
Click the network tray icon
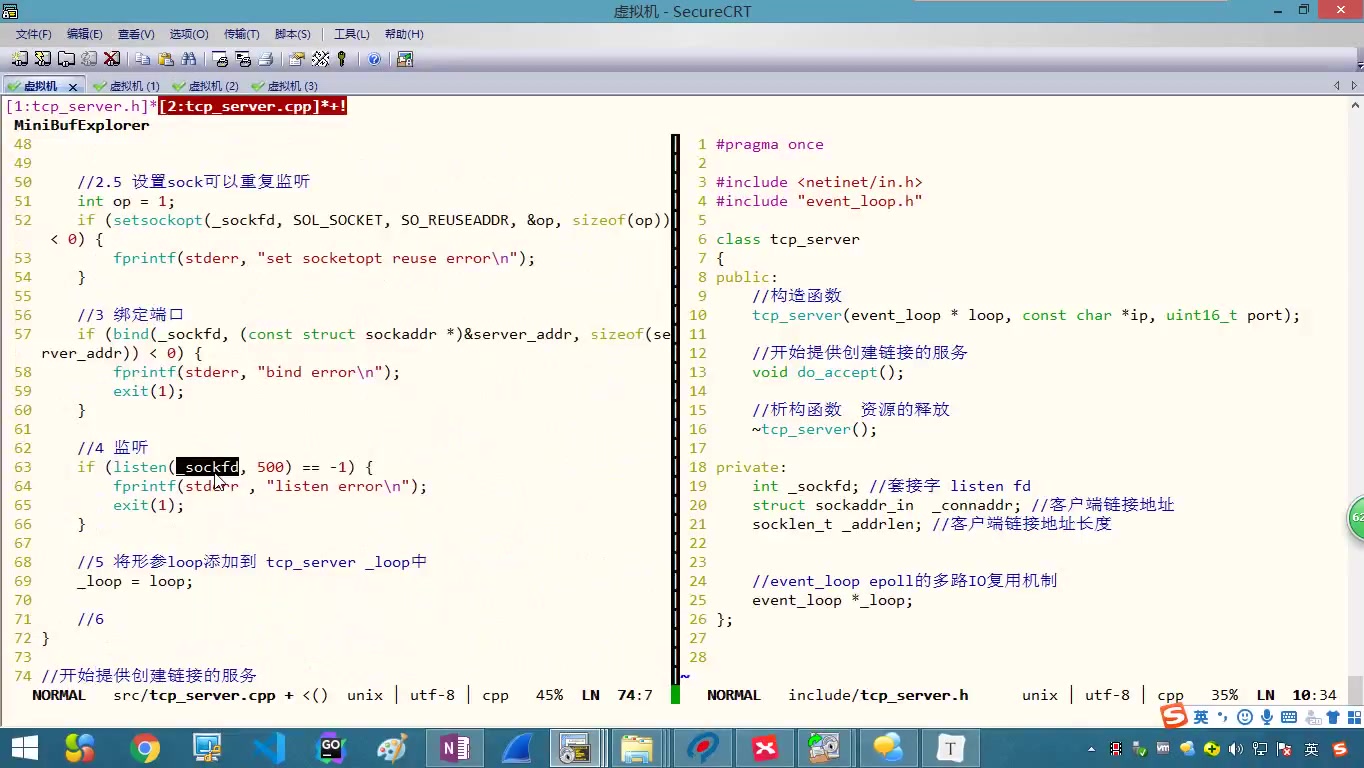1260,749
